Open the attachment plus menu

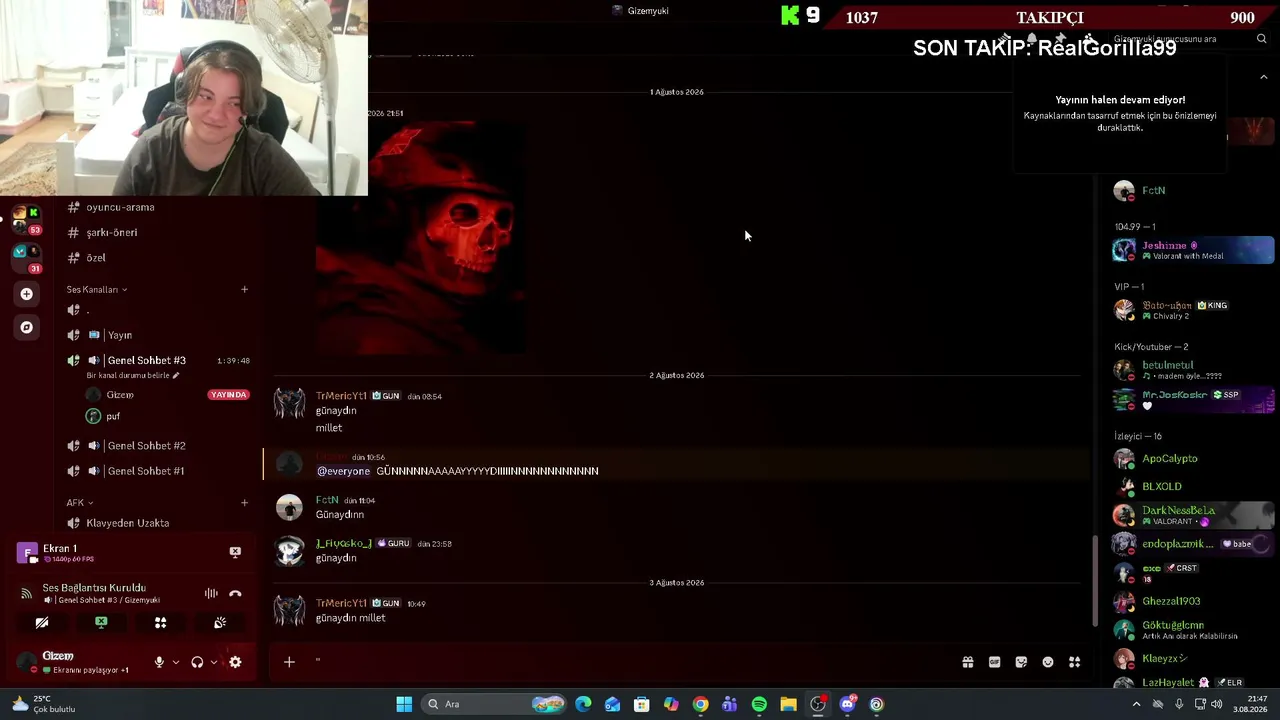tap(289, 662)
